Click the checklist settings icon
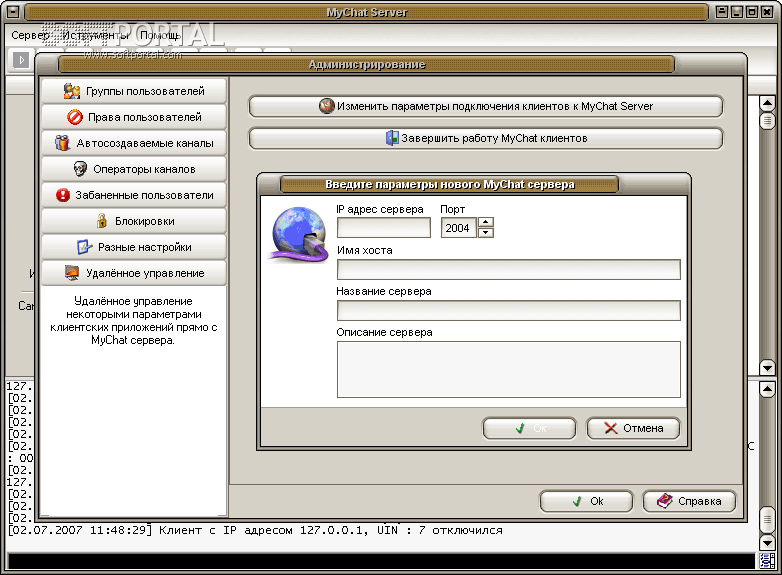This screenshot has height=575, width=782. pos(84,246)
